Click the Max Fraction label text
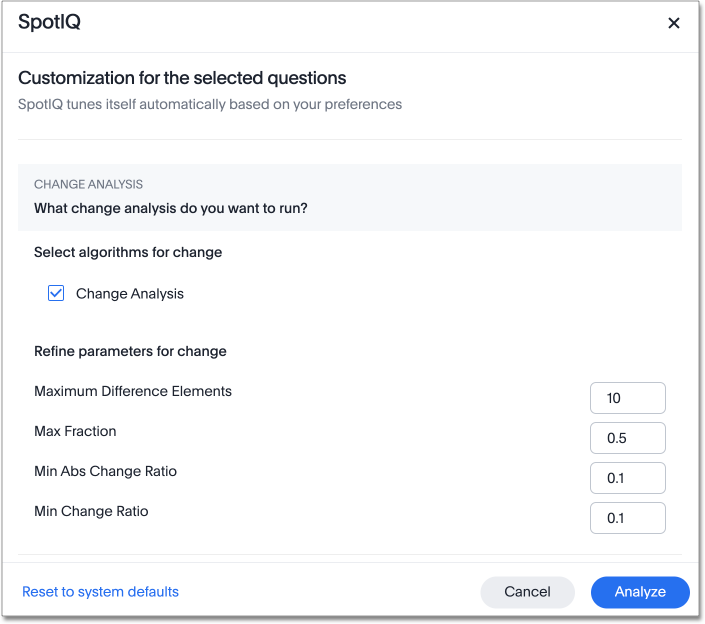Screen dimensions: 705x624 point(75,431)
